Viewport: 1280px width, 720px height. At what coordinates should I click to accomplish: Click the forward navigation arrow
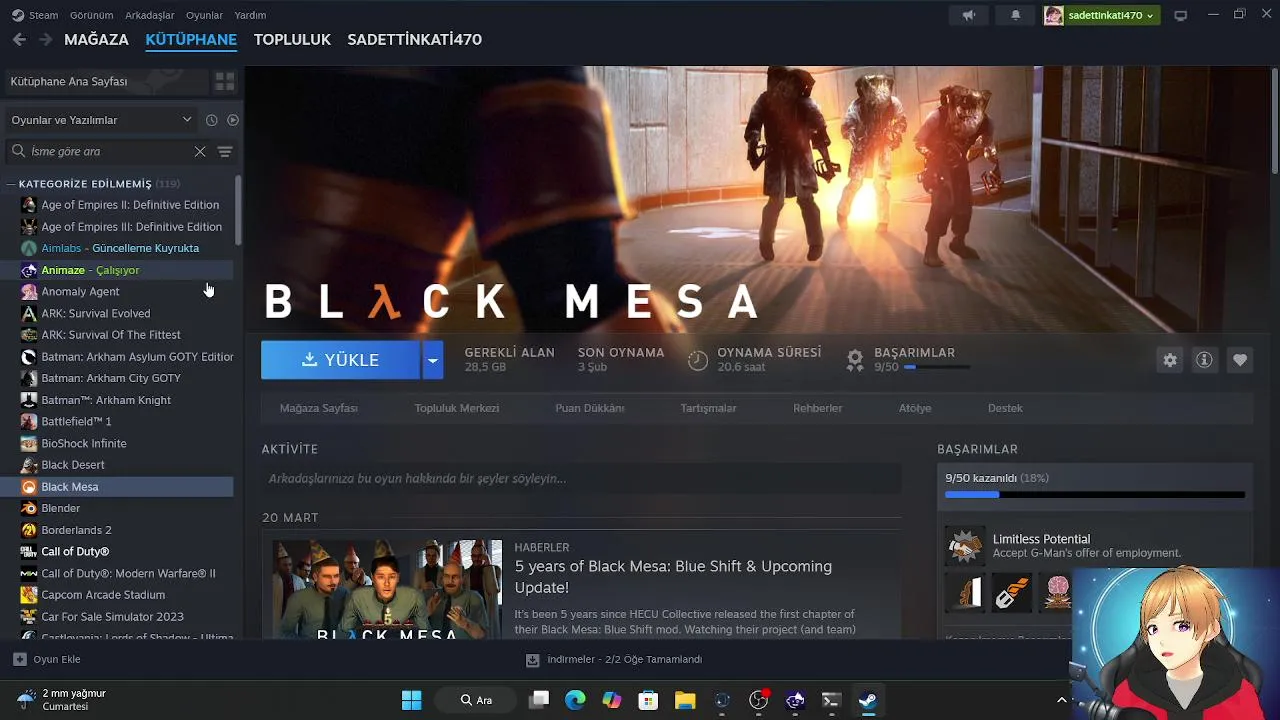45,39
